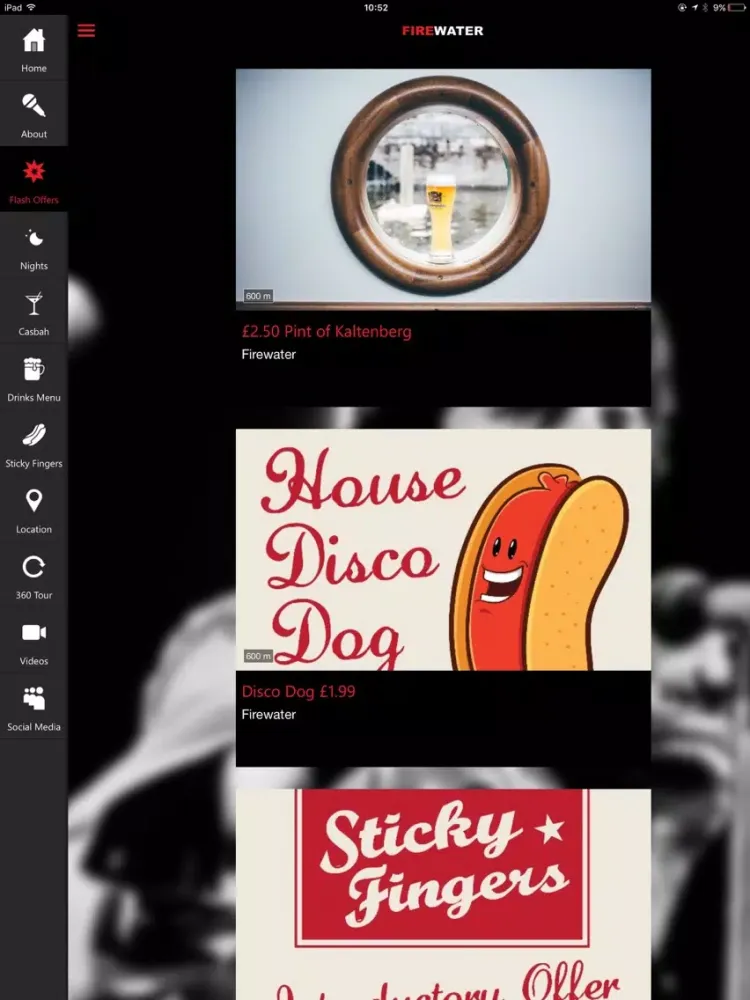The height and width of the screenshot is (1000, 750).
Task: Tap the 'Nights' sidebar label
Action: tap(34, 266)
